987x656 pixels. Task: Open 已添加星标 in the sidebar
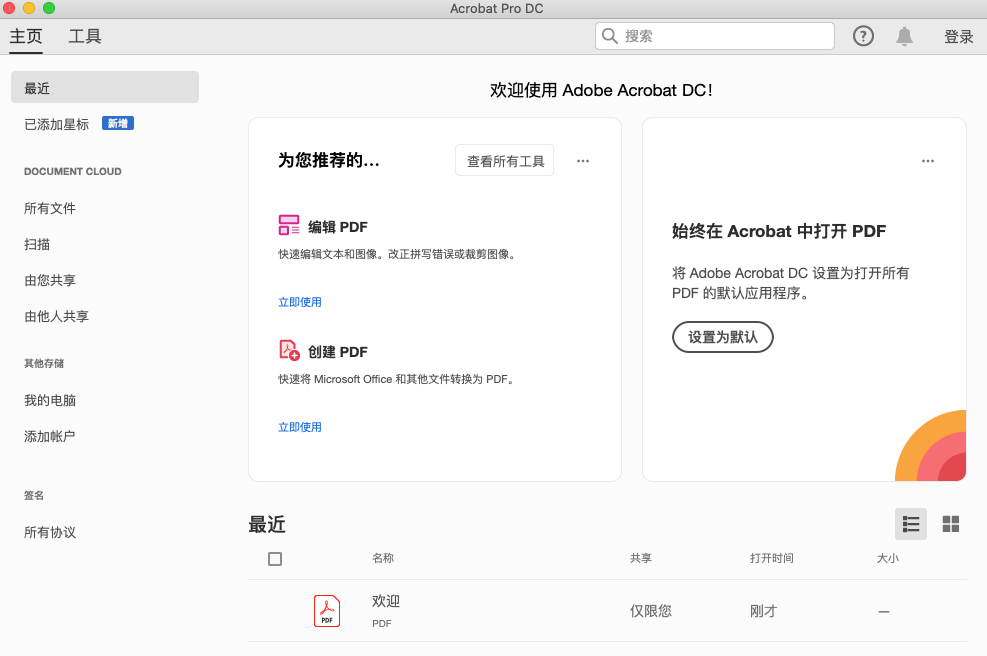coord(57,124)
